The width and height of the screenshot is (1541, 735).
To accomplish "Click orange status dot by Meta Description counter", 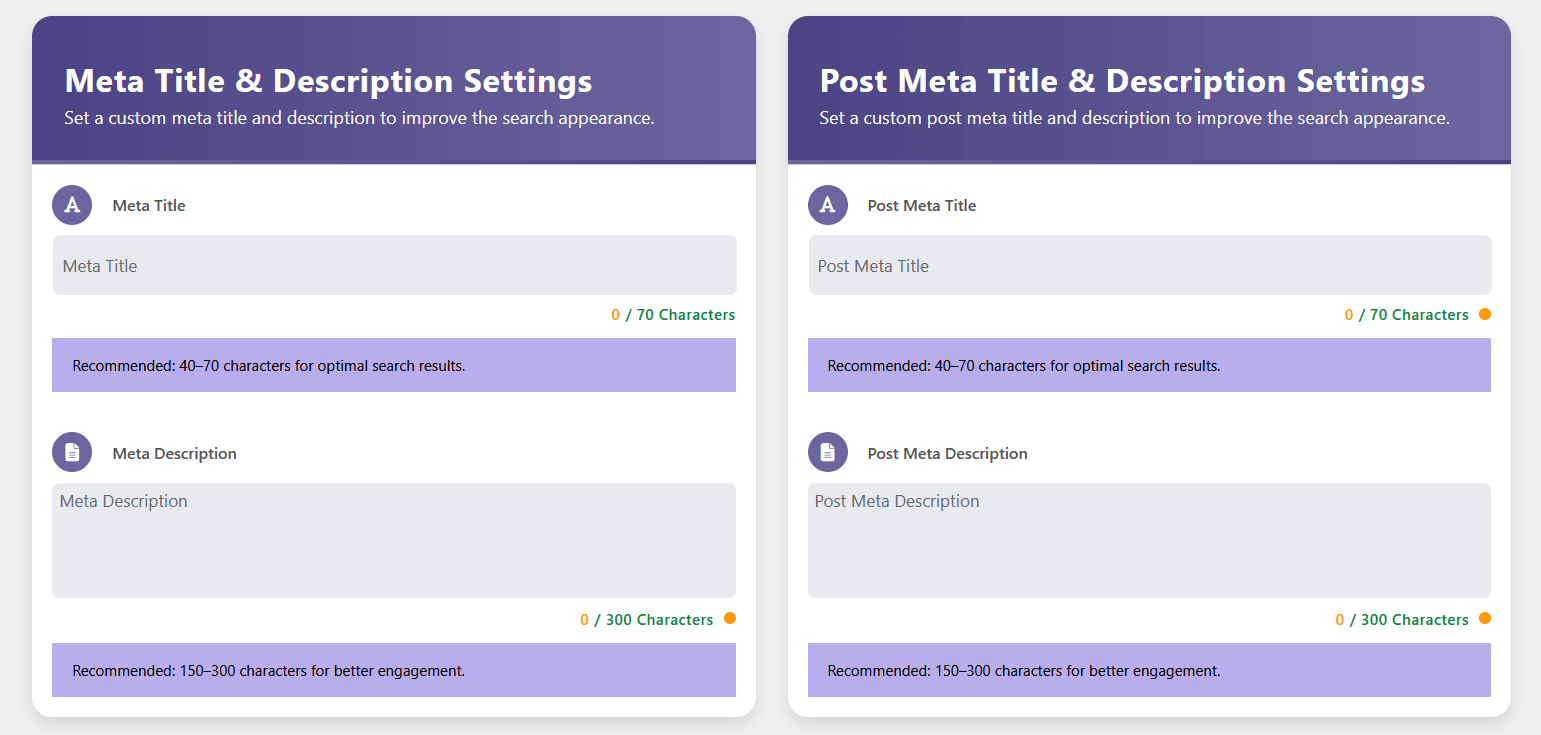I will click(x=729, y=618).
